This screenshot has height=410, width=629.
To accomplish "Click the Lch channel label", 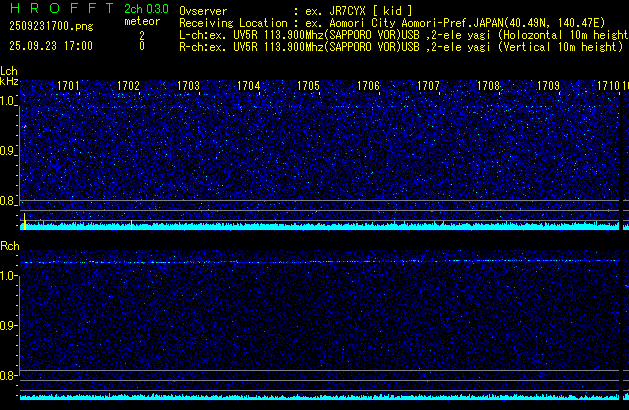I will coord(9,71).
